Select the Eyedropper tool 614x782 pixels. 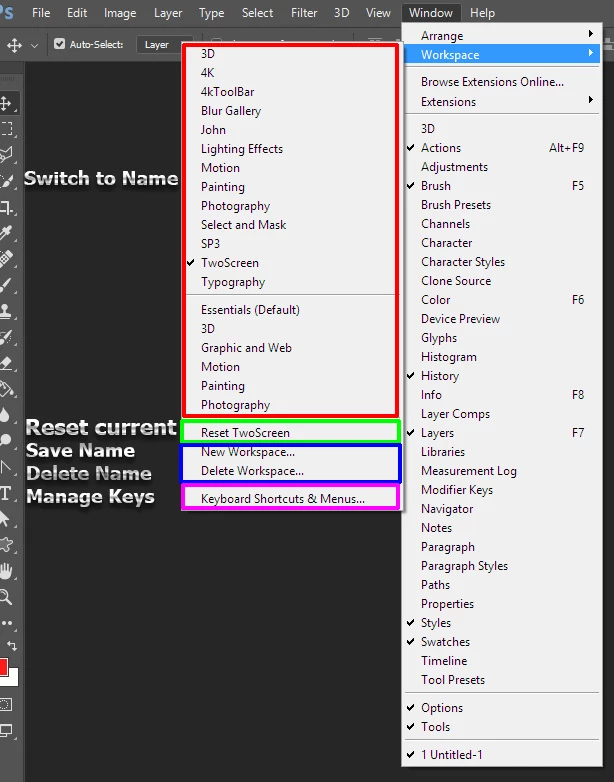(x=6, y=232)
